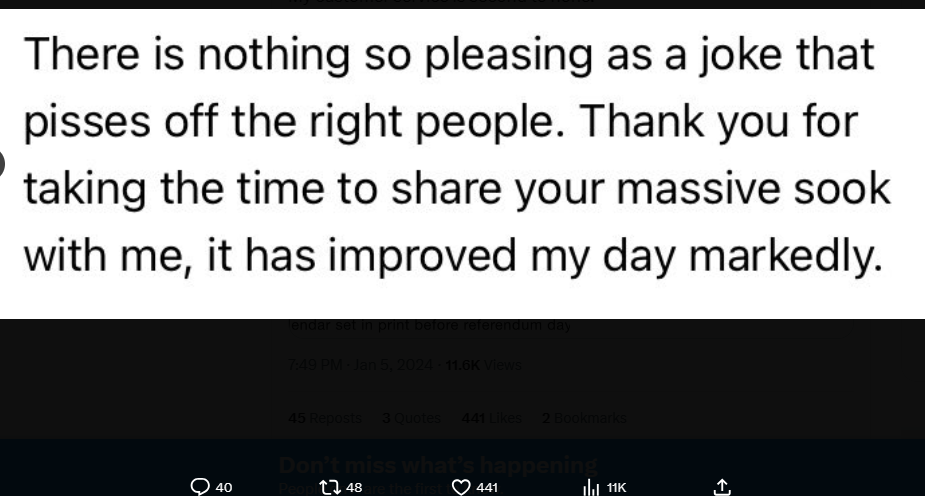Go to previous image with left-edge arrow
This screenshot has width=925, height=496.
pyautogui.click(x=2, y=163)
